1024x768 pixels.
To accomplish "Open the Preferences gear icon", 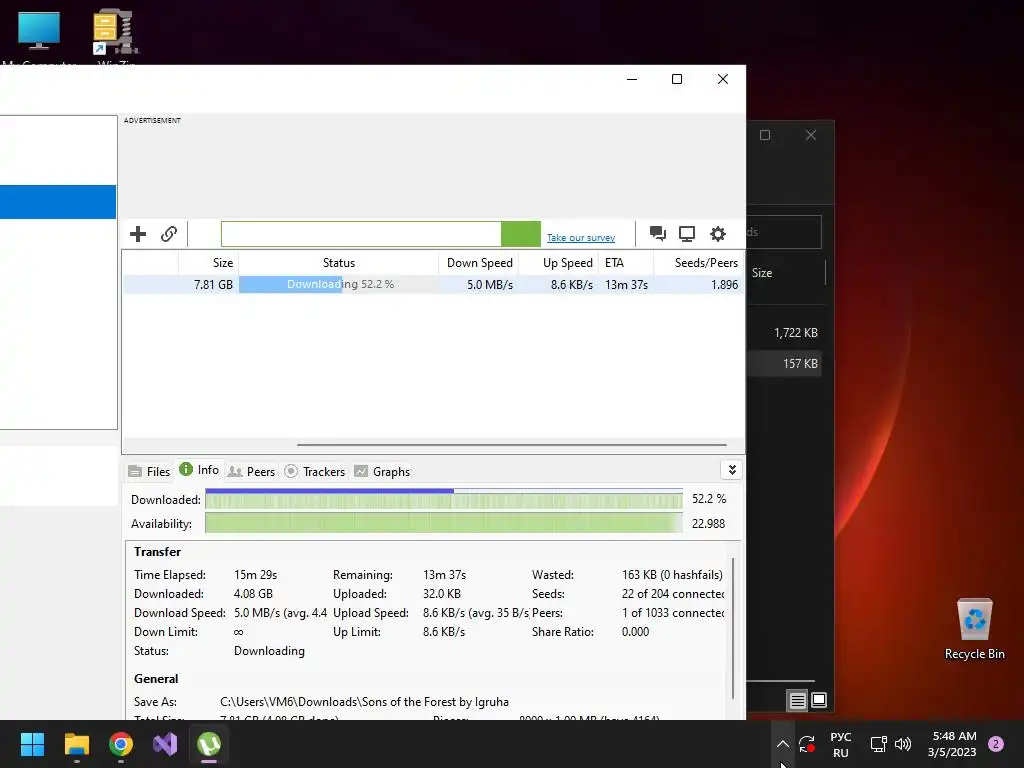I will pos(718,234).
